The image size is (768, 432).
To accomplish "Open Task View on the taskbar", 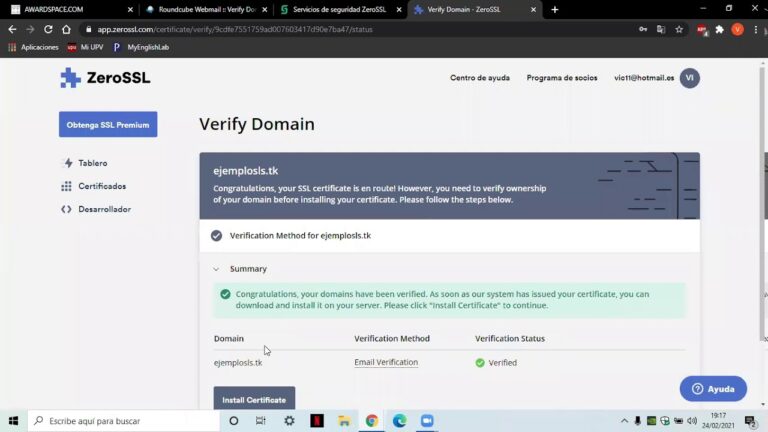I will click(261, 421).
